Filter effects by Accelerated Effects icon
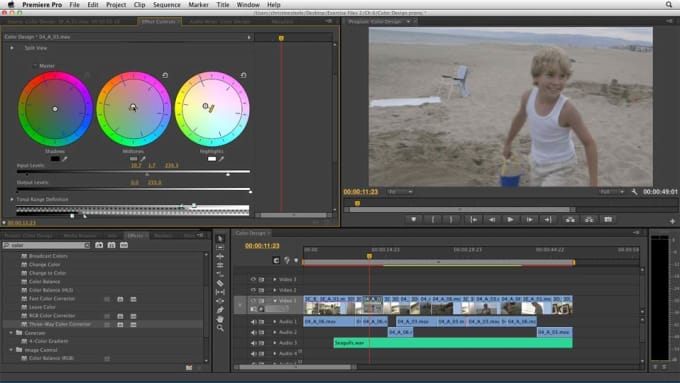This screenshot has width=680, height=383. pyautogui.click(x=99, y=245)
